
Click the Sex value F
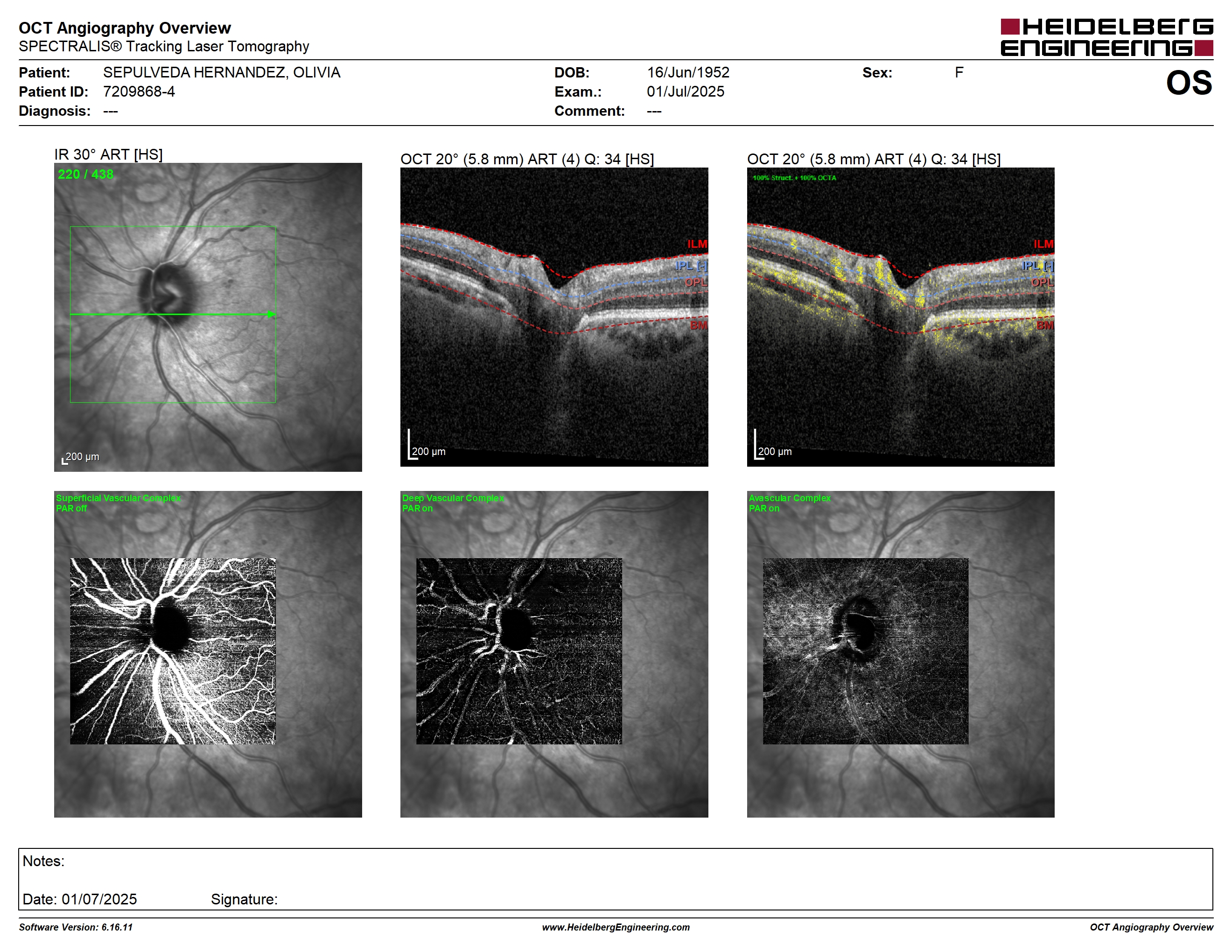(959, 73)
